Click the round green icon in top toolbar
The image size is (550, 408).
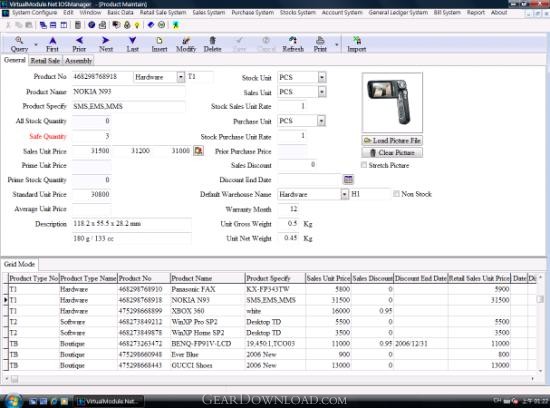coord(161,25)
